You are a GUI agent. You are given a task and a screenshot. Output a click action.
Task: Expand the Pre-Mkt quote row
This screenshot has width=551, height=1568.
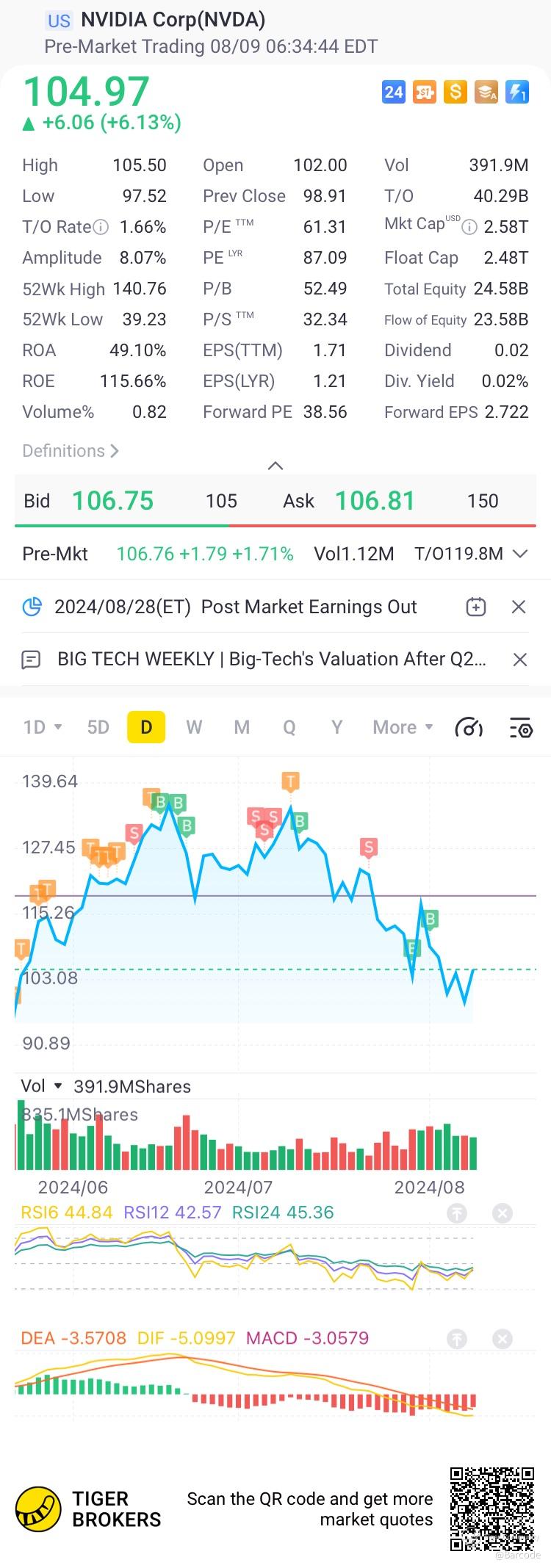point(520,554)
